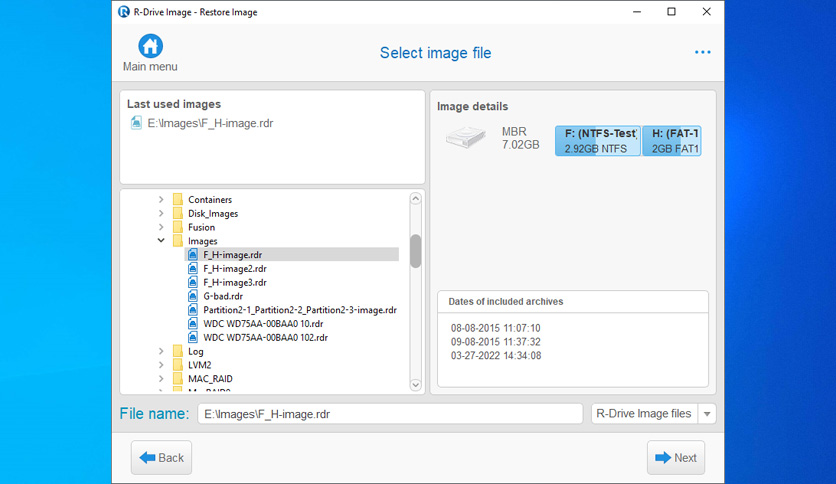
Task: Select the last used image file icon
Action: pos(136,123)
